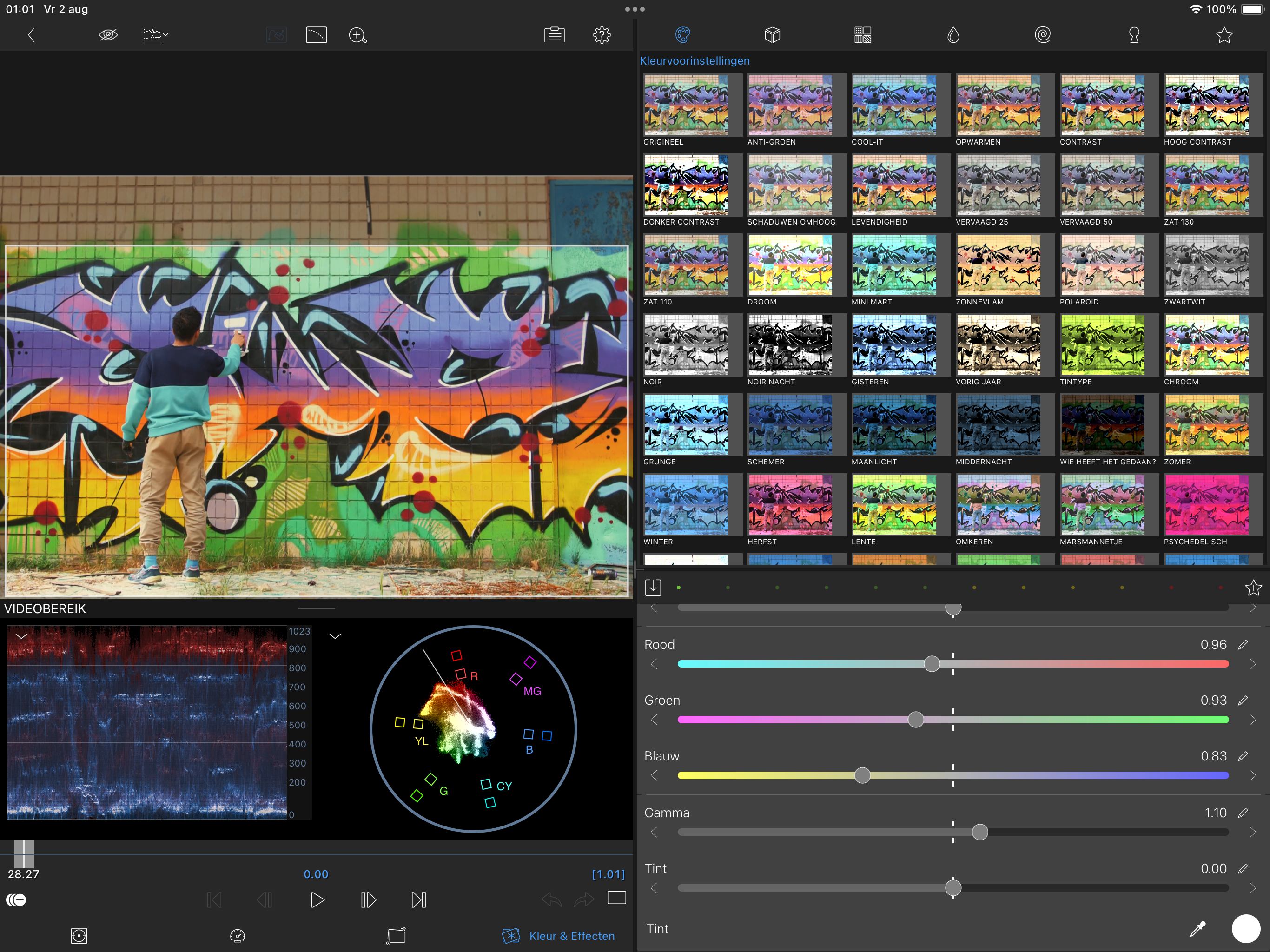
Task: Click the import preset download icon
Action: pyautogui.click(x=653, y=588)
